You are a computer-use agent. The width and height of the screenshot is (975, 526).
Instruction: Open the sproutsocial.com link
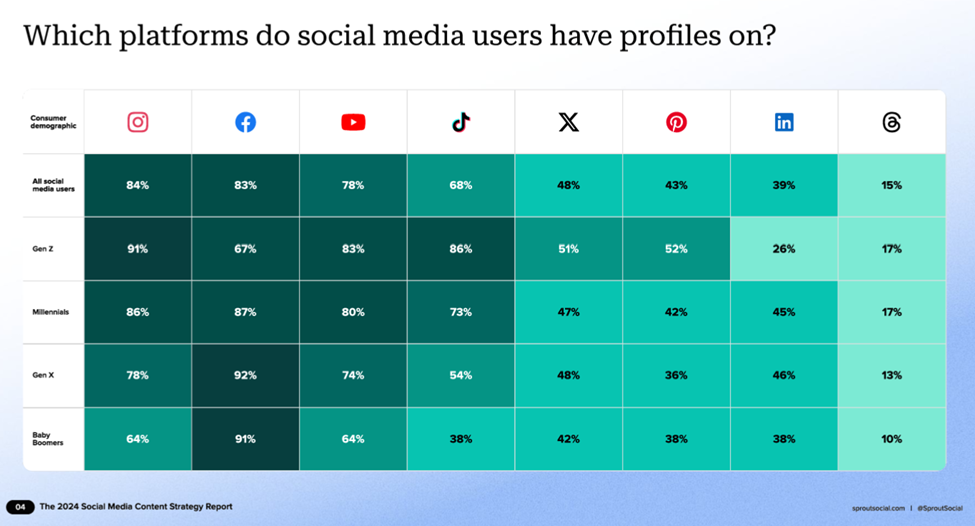tap(878, 508)
